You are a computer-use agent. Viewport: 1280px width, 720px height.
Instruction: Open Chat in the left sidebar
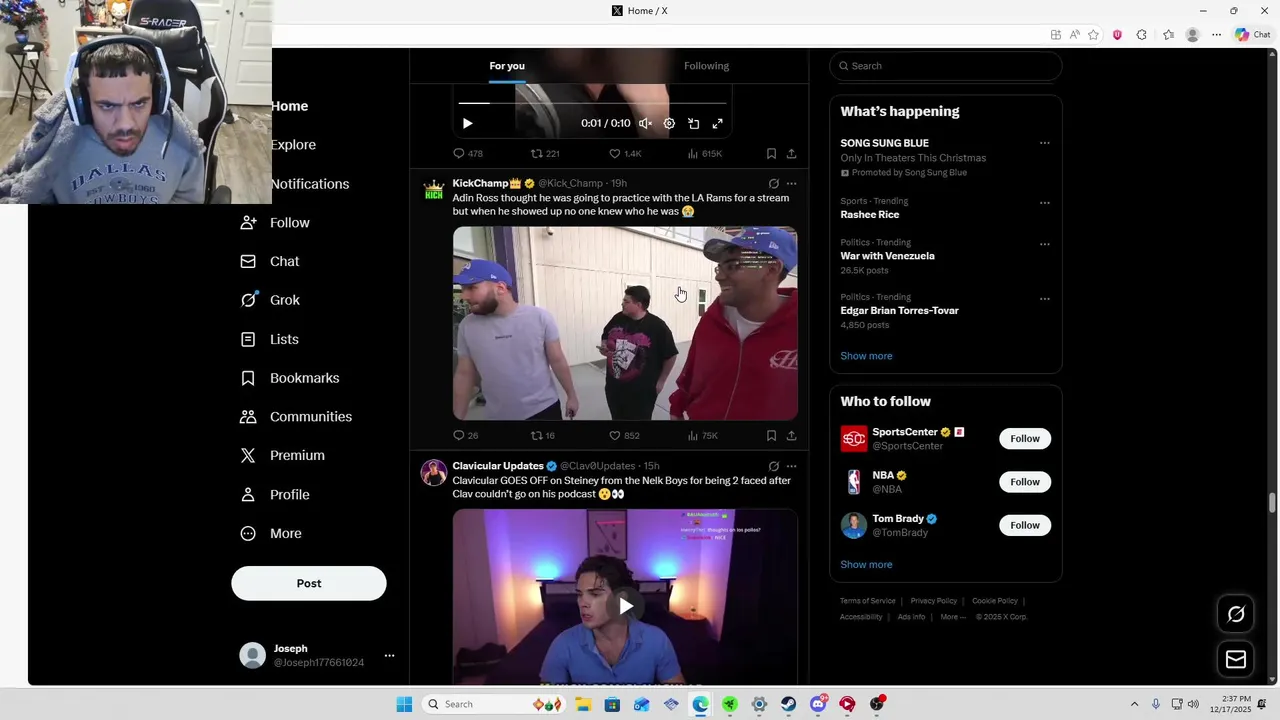tap(270, 261)
